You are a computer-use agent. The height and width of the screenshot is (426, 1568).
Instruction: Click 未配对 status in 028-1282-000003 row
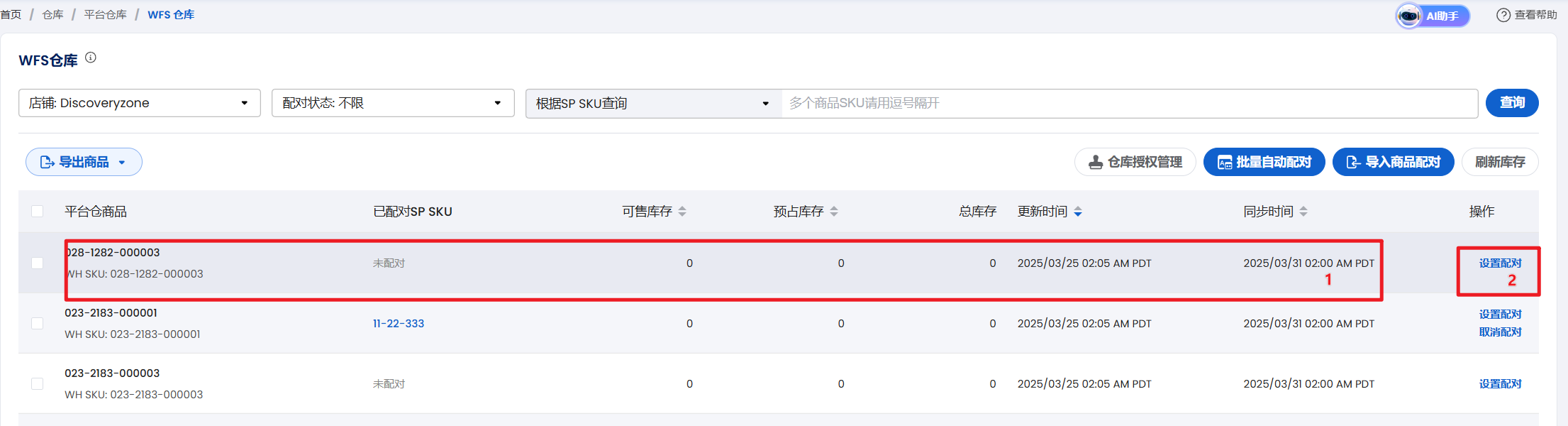pos(389,263)
